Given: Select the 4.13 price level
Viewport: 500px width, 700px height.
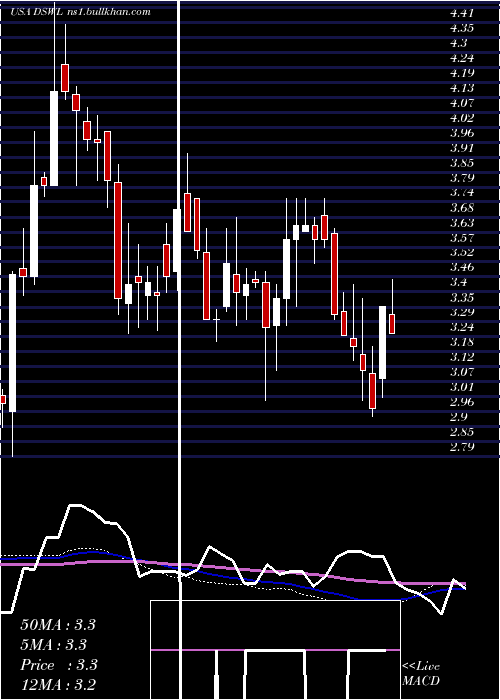Looking at the screenshot, I should [x=462, y=88].
